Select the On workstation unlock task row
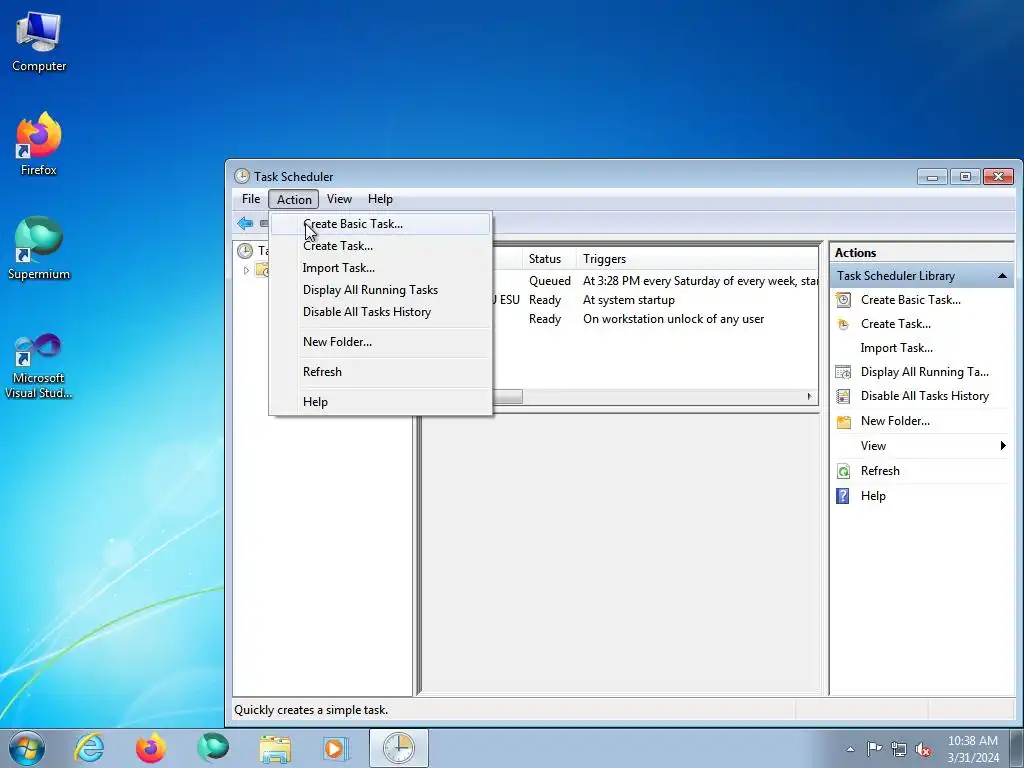 (x=654, y=319)
